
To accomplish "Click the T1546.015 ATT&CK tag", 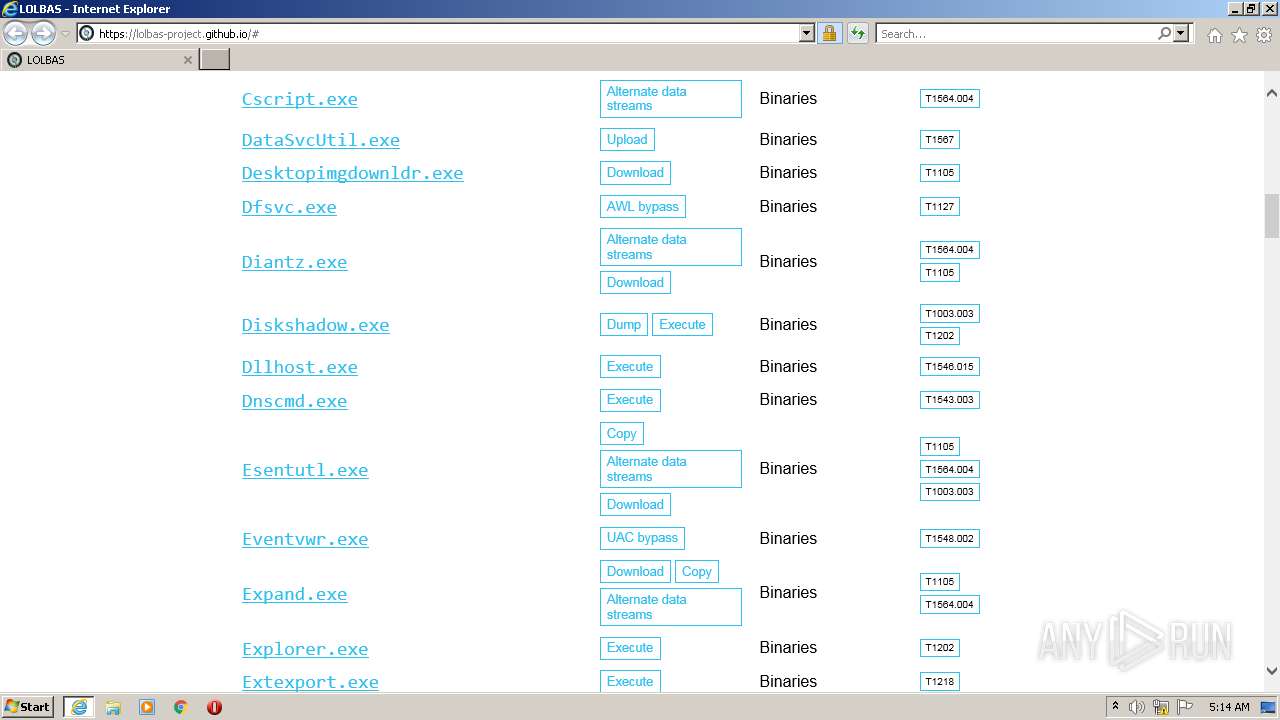I will click(x=949, y=366).
